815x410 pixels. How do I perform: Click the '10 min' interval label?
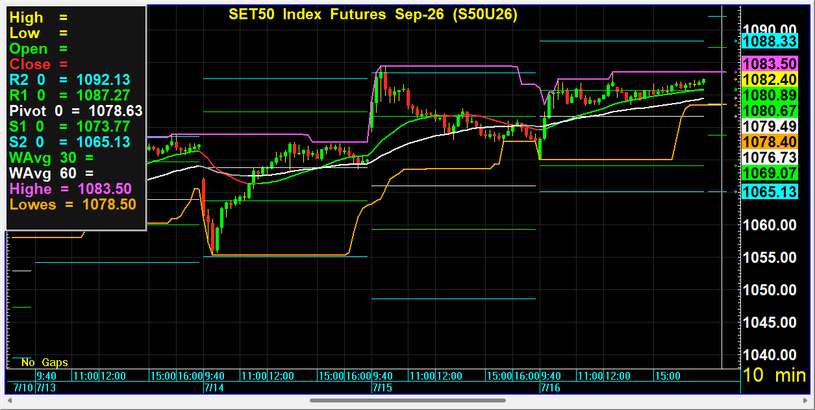[774, 375]
